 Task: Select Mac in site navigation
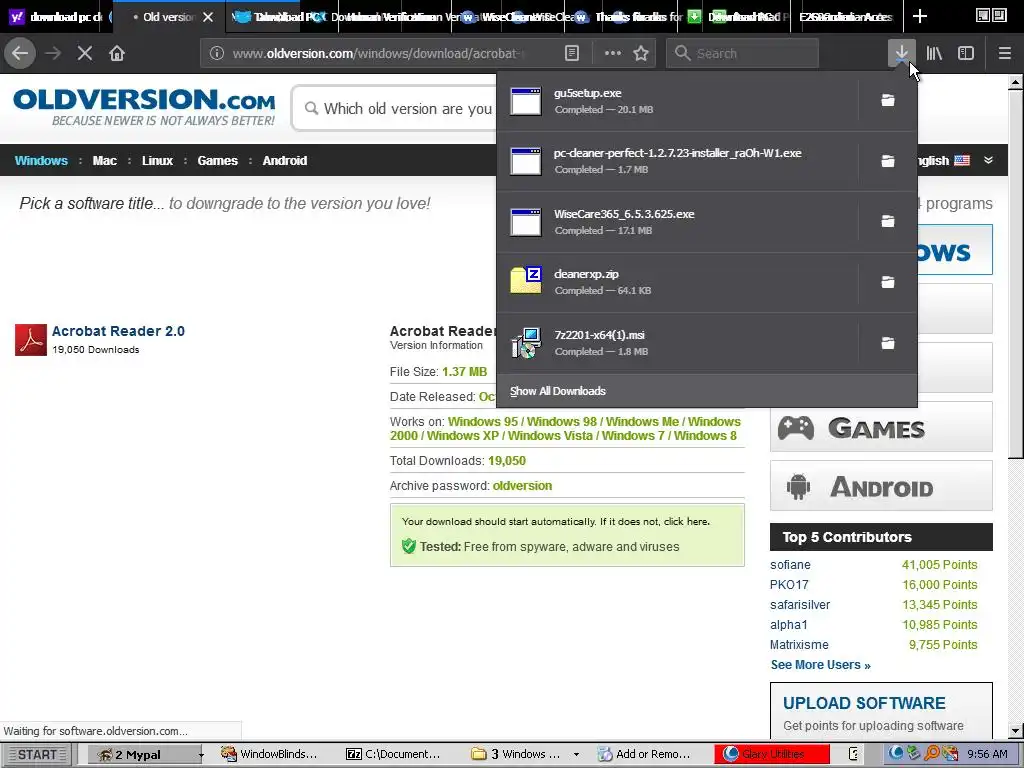(104, 161)
